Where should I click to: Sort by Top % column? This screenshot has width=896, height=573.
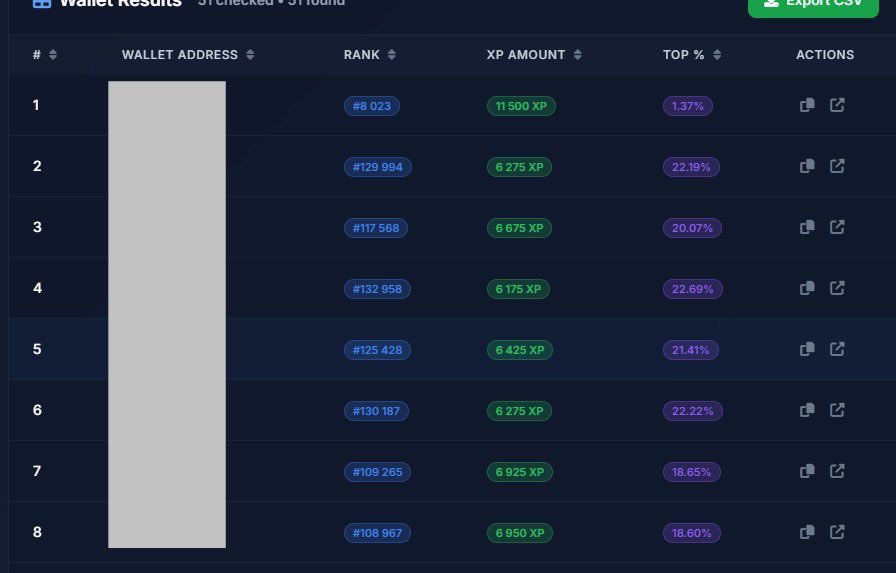pyautogui.click(x=692, y=55)
